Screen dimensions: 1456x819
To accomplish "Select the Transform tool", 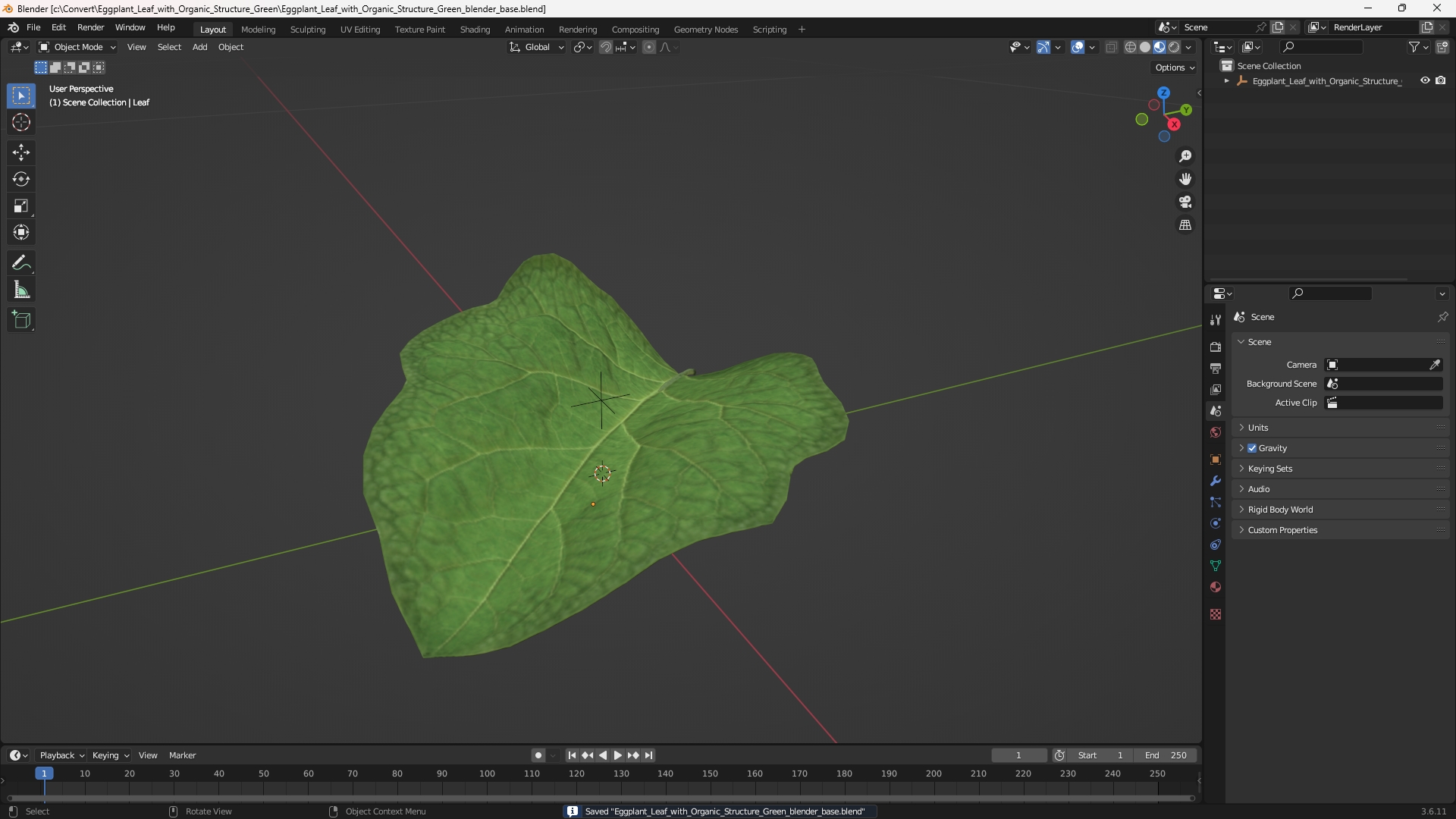I will [21, 232].
